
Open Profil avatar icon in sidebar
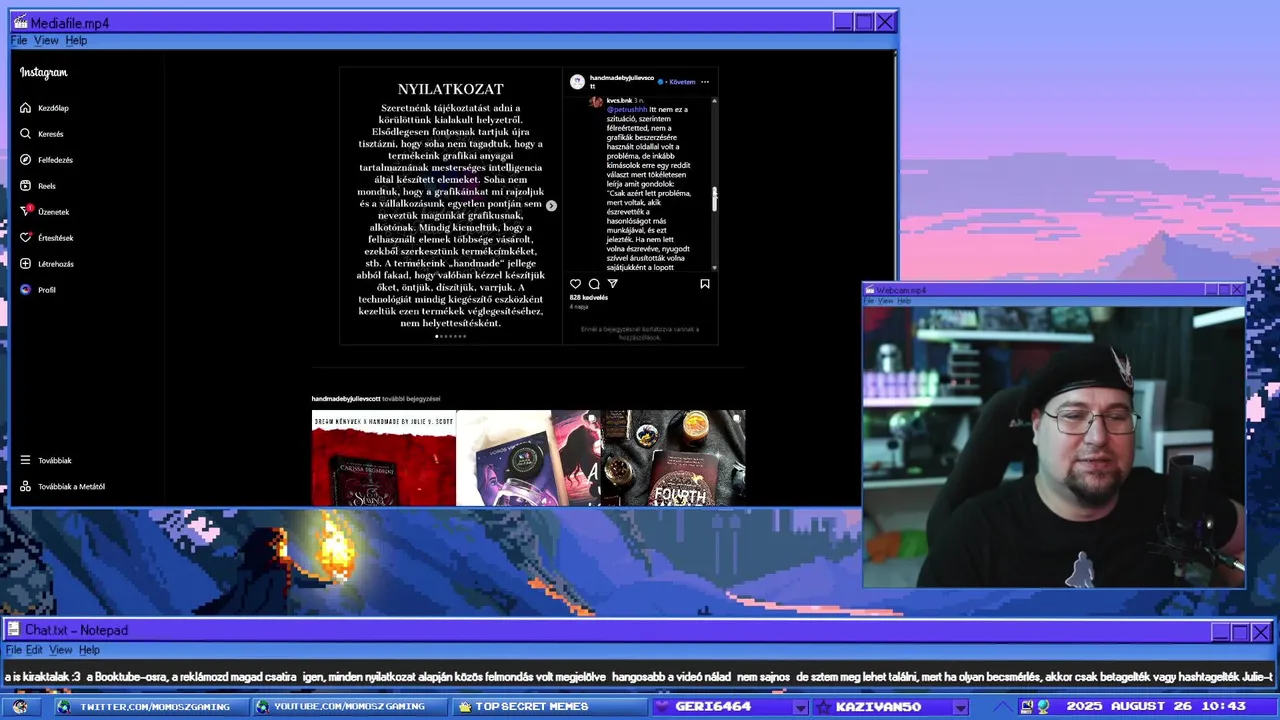click(x=26, y=290)
